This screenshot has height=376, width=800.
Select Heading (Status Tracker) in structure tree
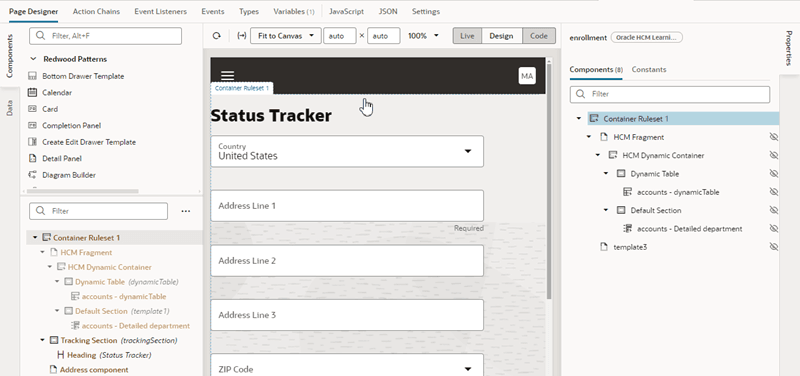[x=109, y=355]
